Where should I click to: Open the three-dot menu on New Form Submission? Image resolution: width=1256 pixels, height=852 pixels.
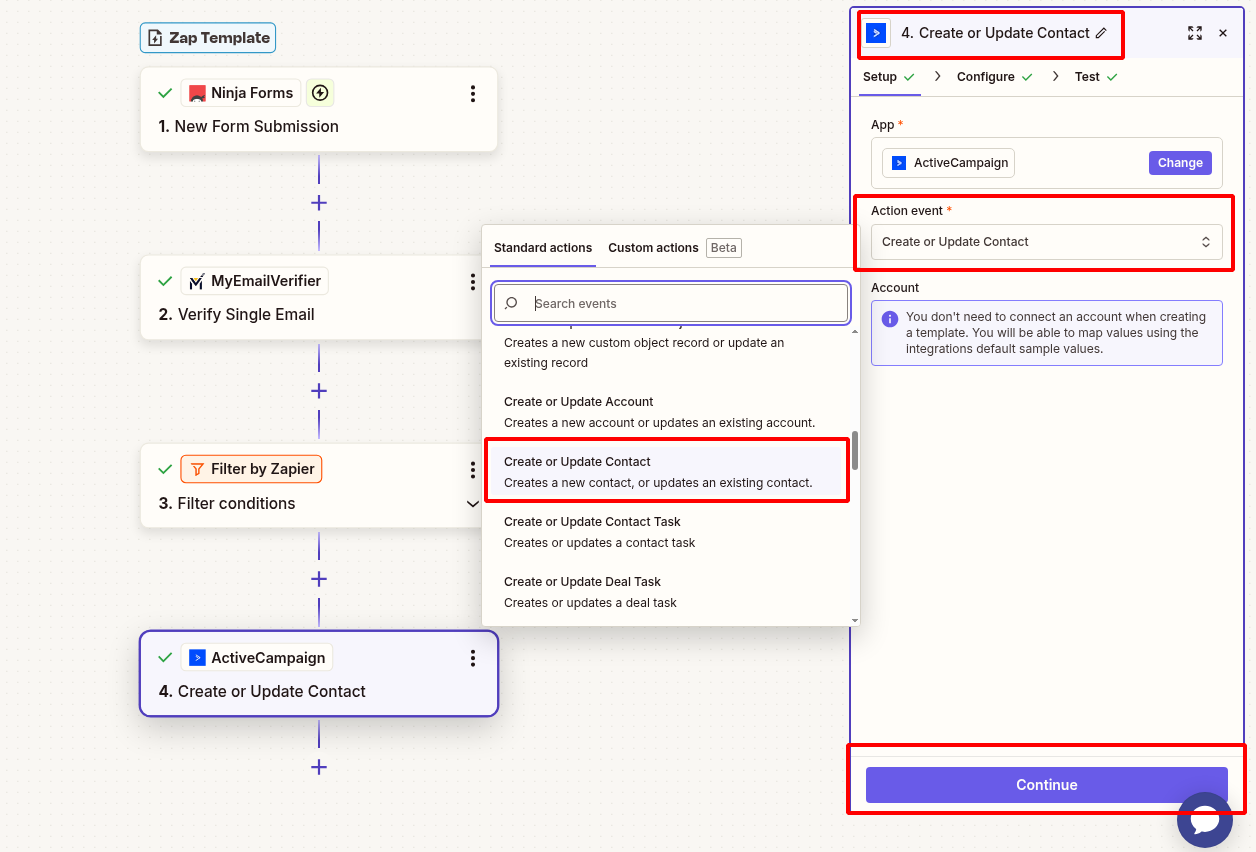point(473,93)
